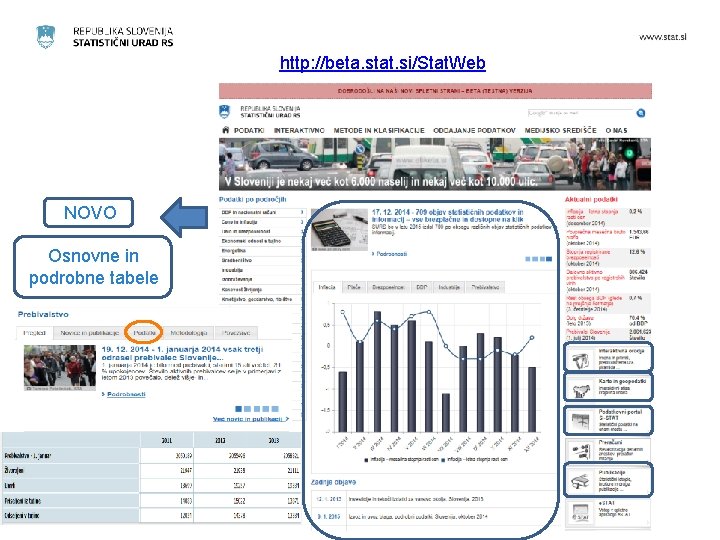The image size is (720, 540).
Task: Toggle annual inflation legend marker
Action: (443, 460)
